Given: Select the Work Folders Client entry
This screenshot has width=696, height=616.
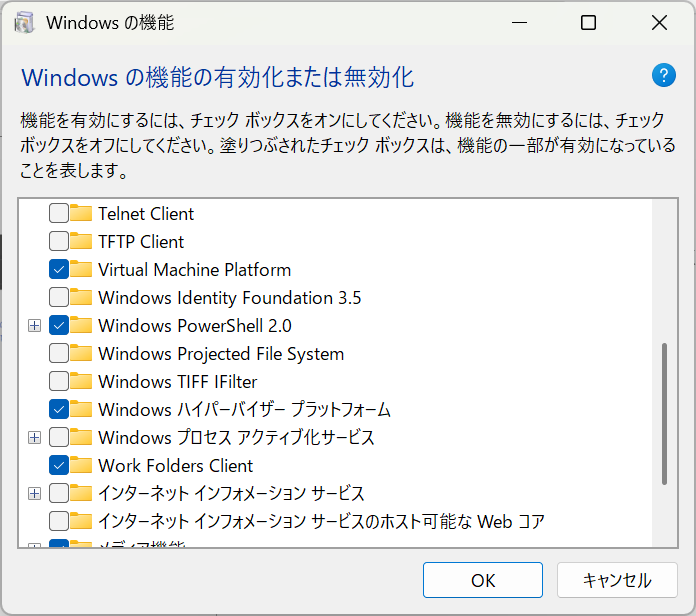Looking at the screenshot, I should [x=175, y=465].
